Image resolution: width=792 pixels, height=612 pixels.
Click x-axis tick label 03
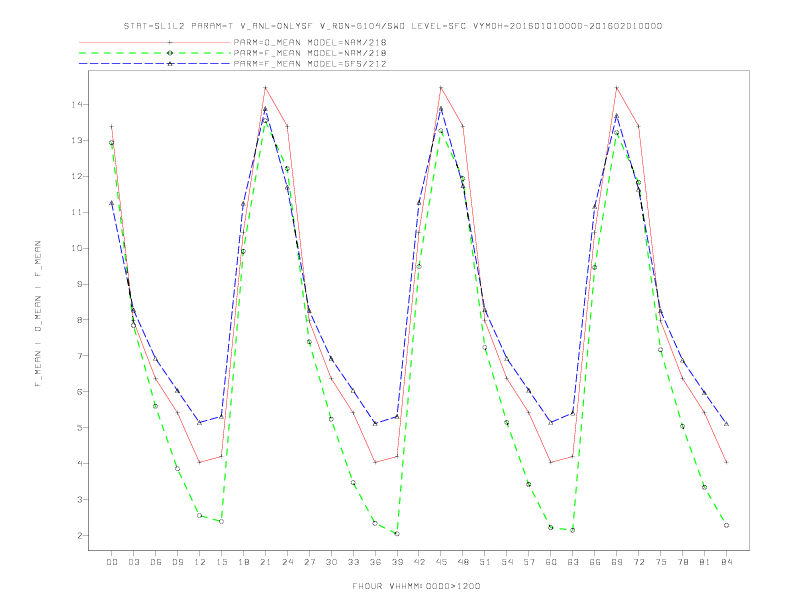click(x=133, y=562)
